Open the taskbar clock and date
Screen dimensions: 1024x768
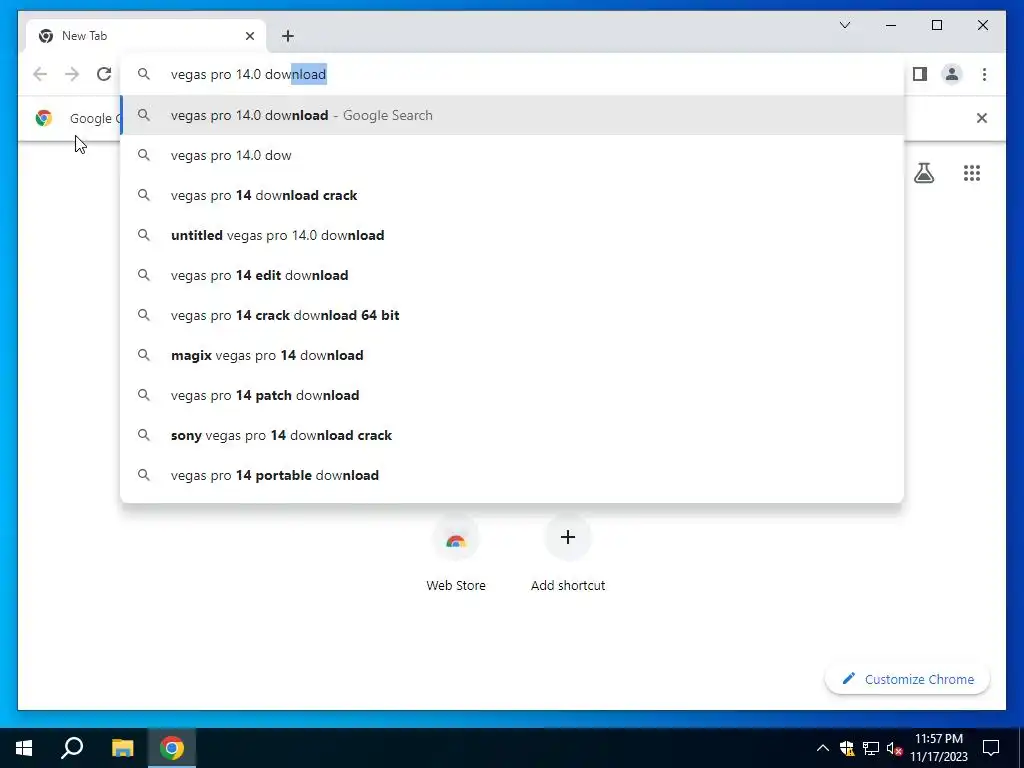point(939,748)
